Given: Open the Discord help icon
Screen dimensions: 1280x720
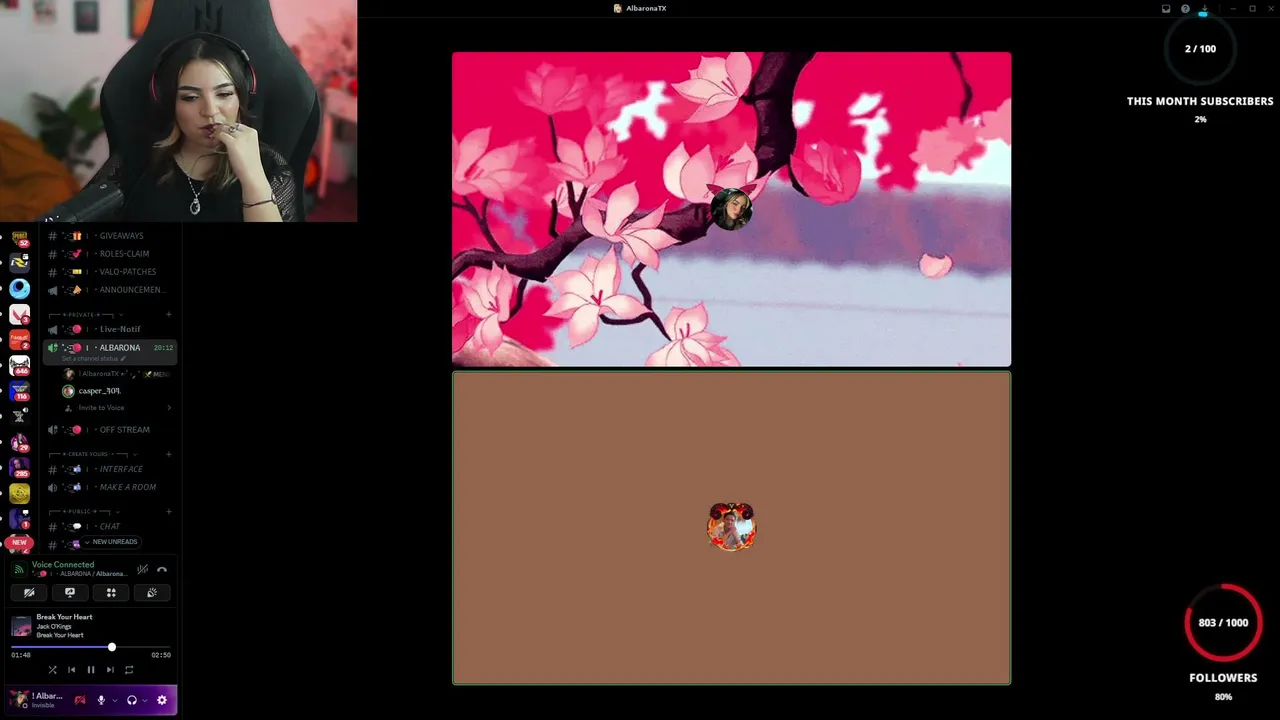Looking at the screenshot, I should [x=1185, y=9].
